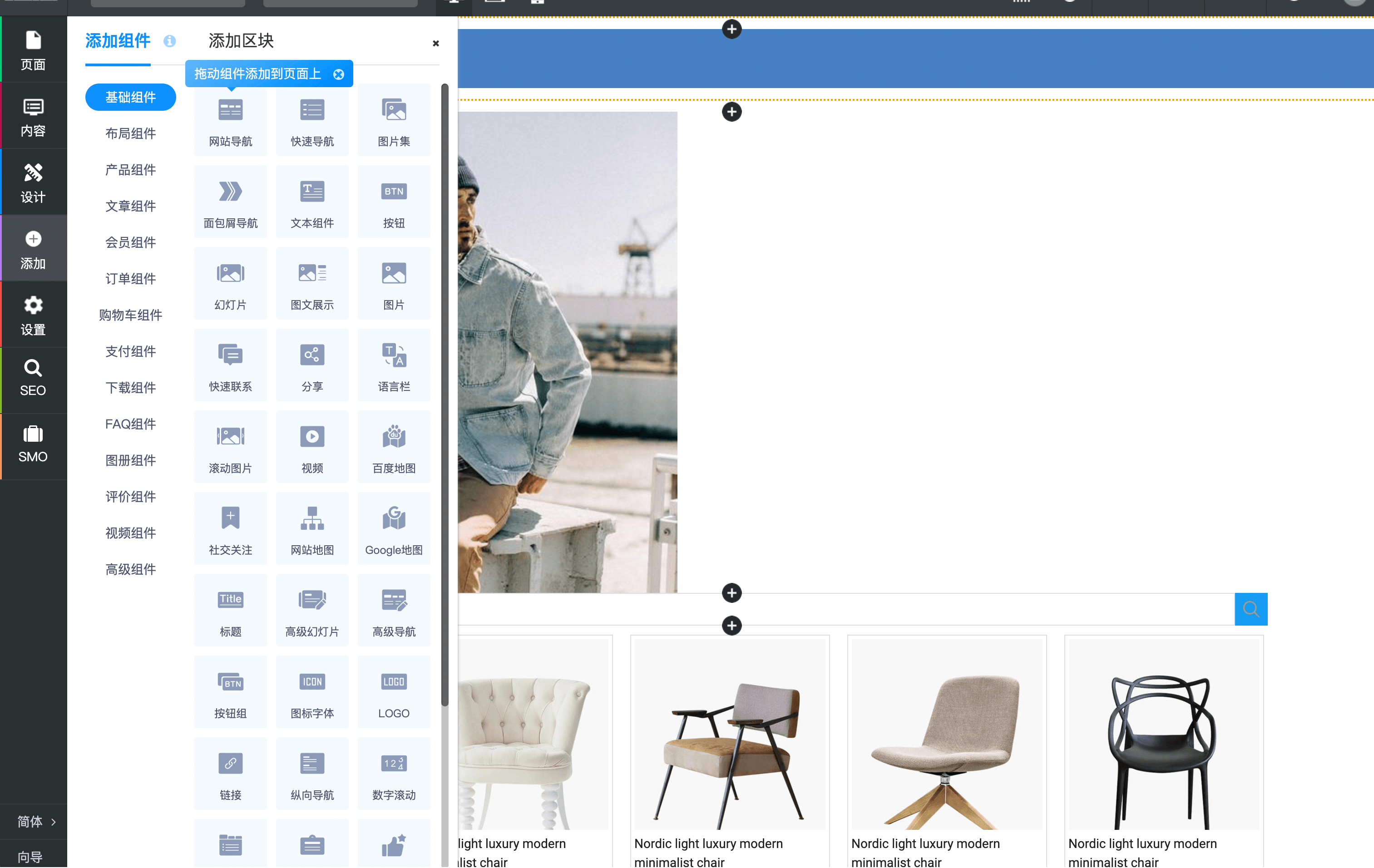1374x868 pixels.
Task: Switch to the 添加区块 tab
Action: coord(241,41)
